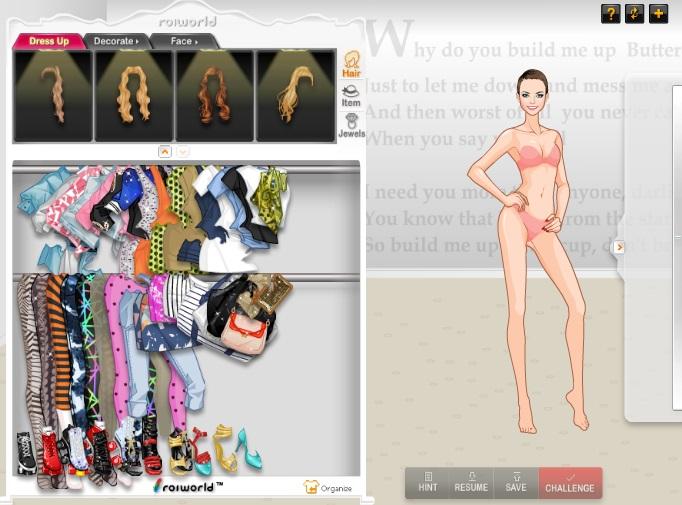Pick the long wavy blonde hair thumbnail
The width and height of the screenshot is (682, 505).
coord(134,96)
